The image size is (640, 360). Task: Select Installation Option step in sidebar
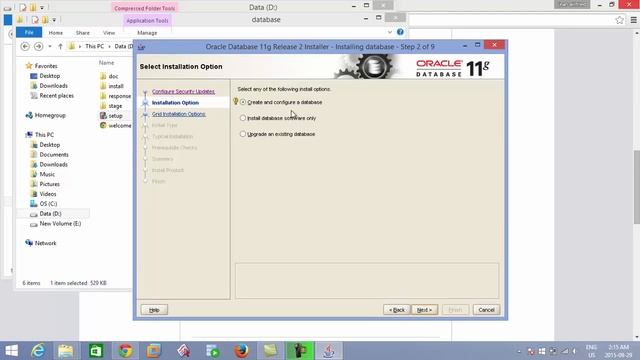pyautogui.click(x=176, y=102)
